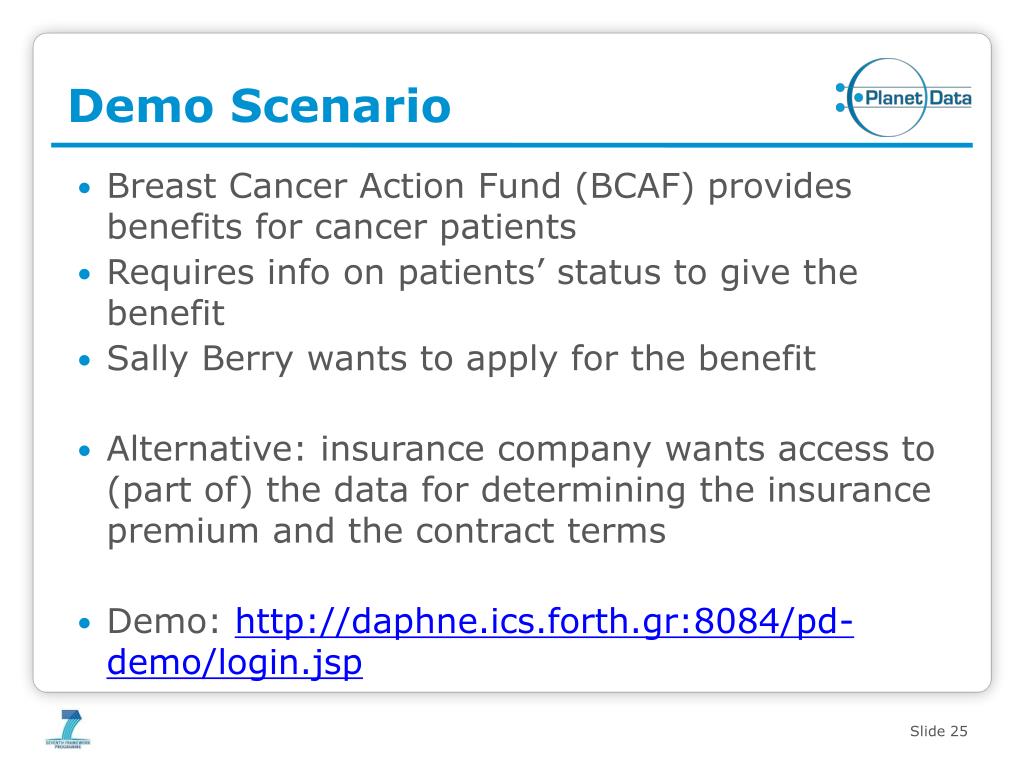Click the '(BCAF)' abbreviation text
This screenshot has width=1024, height=768.
pyautogui.click(x=634, y=187)
